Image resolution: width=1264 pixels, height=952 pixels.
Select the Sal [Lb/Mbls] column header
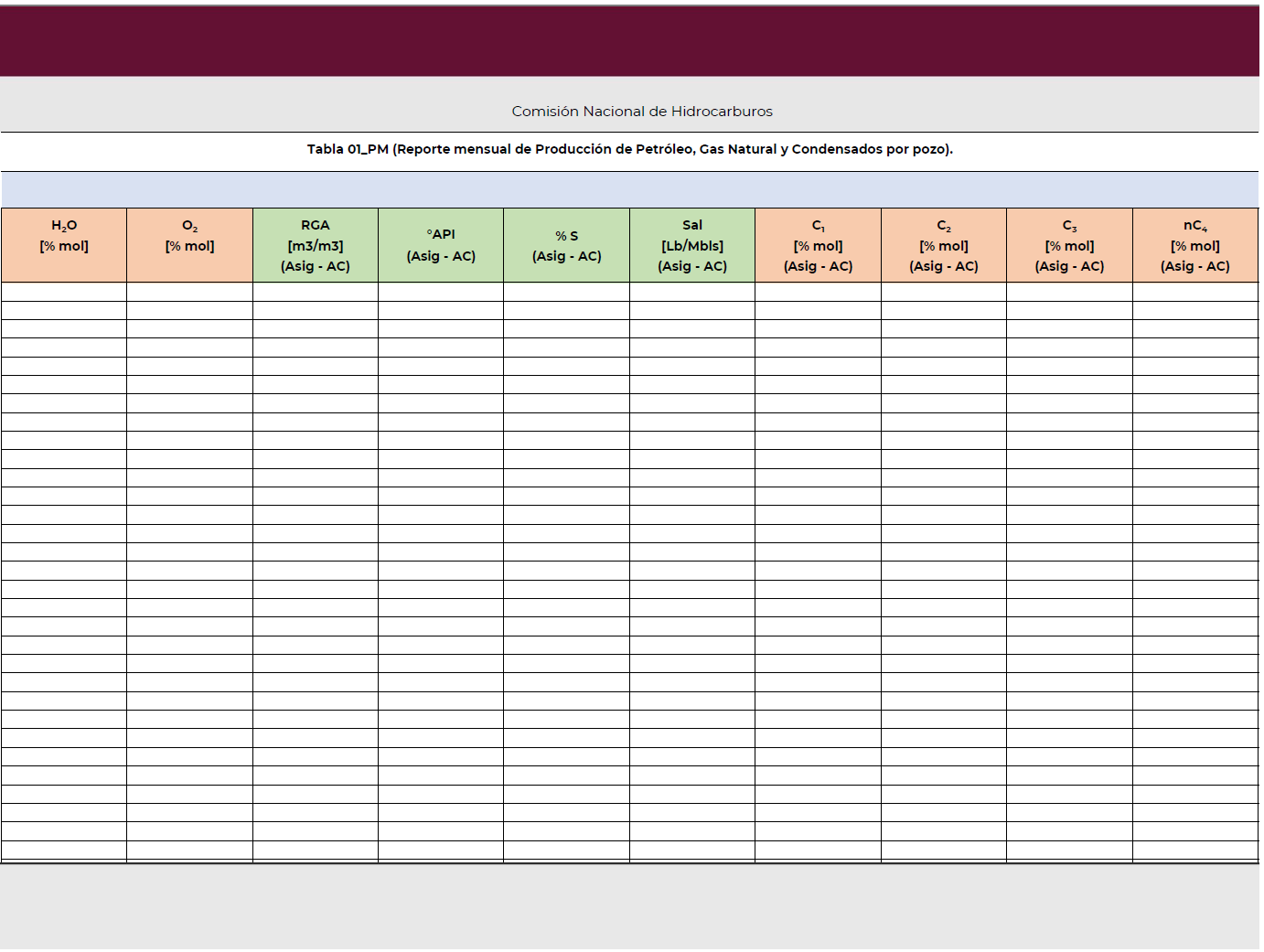coord(692,244)
